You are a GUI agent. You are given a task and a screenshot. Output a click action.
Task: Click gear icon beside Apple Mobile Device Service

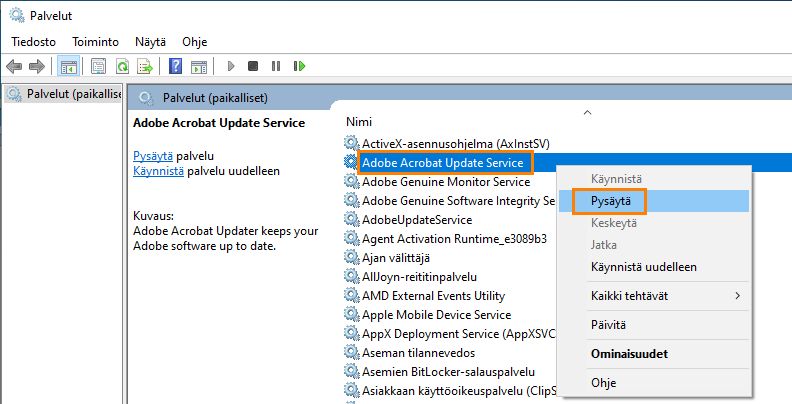click(x=352, y=315)
